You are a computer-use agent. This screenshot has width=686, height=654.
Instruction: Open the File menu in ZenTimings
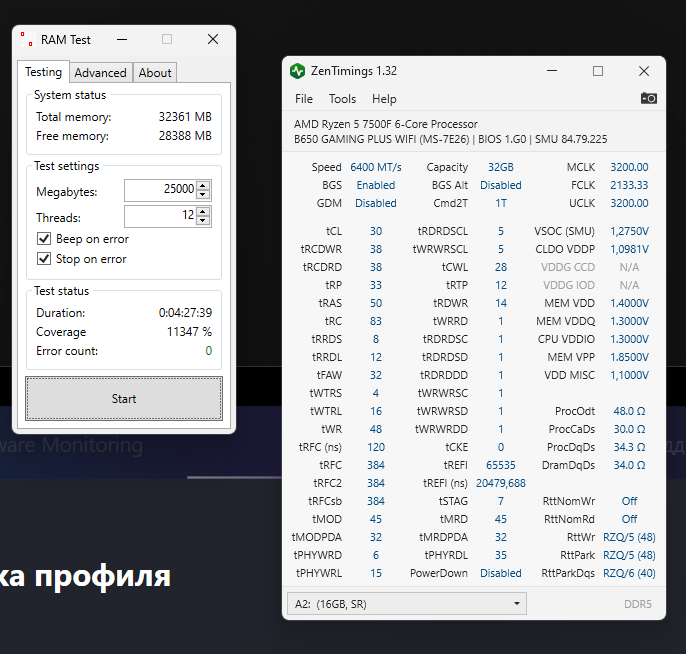click(x=304, y=99)
